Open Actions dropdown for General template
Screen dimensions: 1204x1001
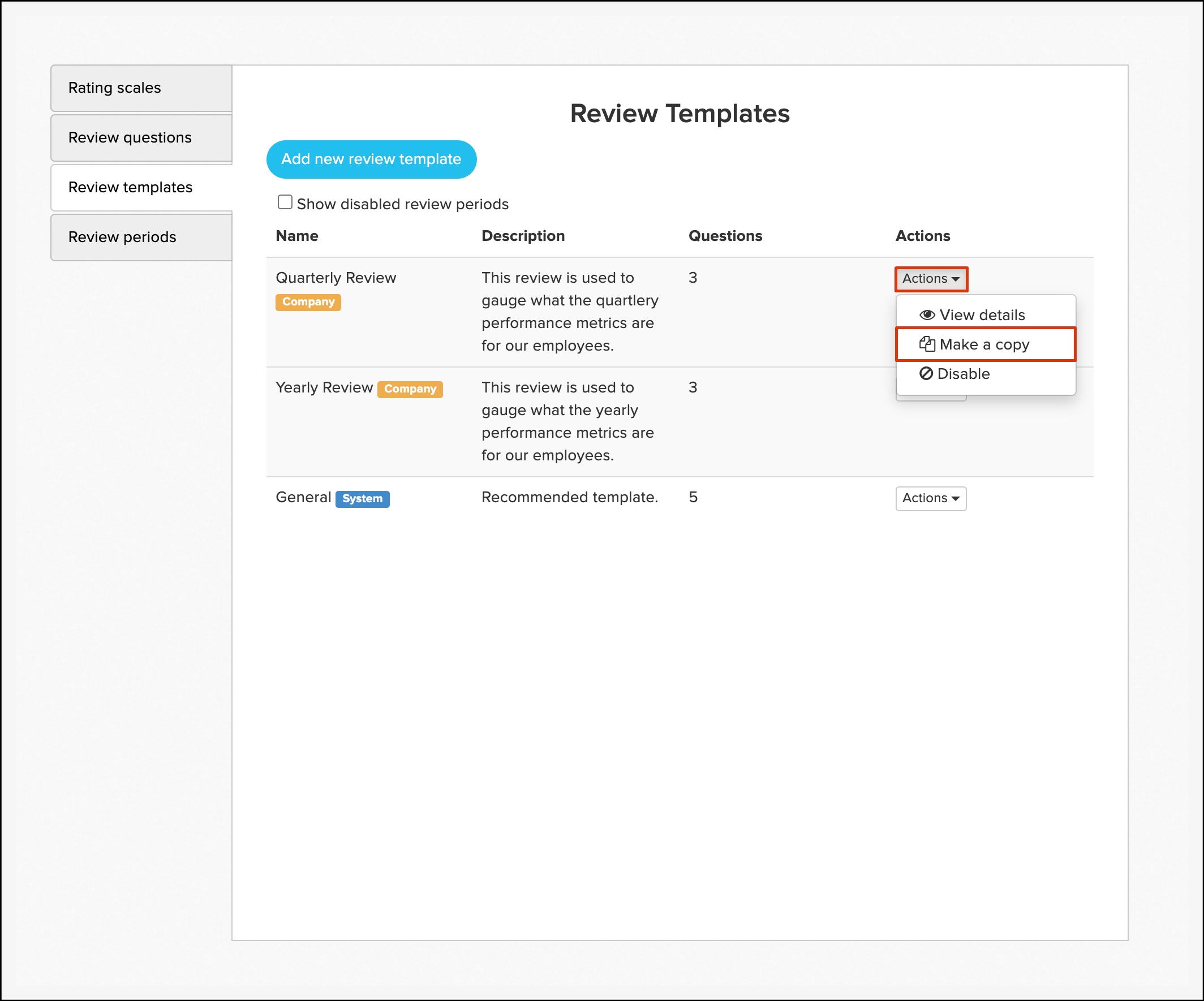[930, 498]
